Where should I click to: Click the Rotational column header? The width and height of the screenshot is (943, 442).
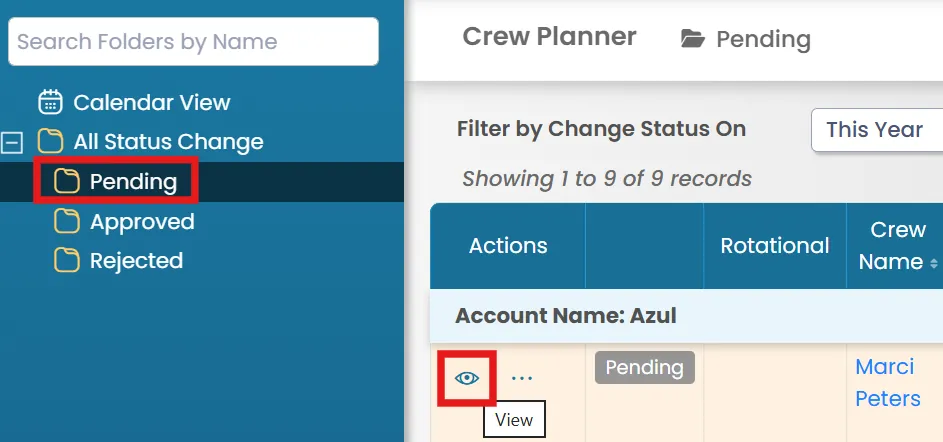(775, 246)
